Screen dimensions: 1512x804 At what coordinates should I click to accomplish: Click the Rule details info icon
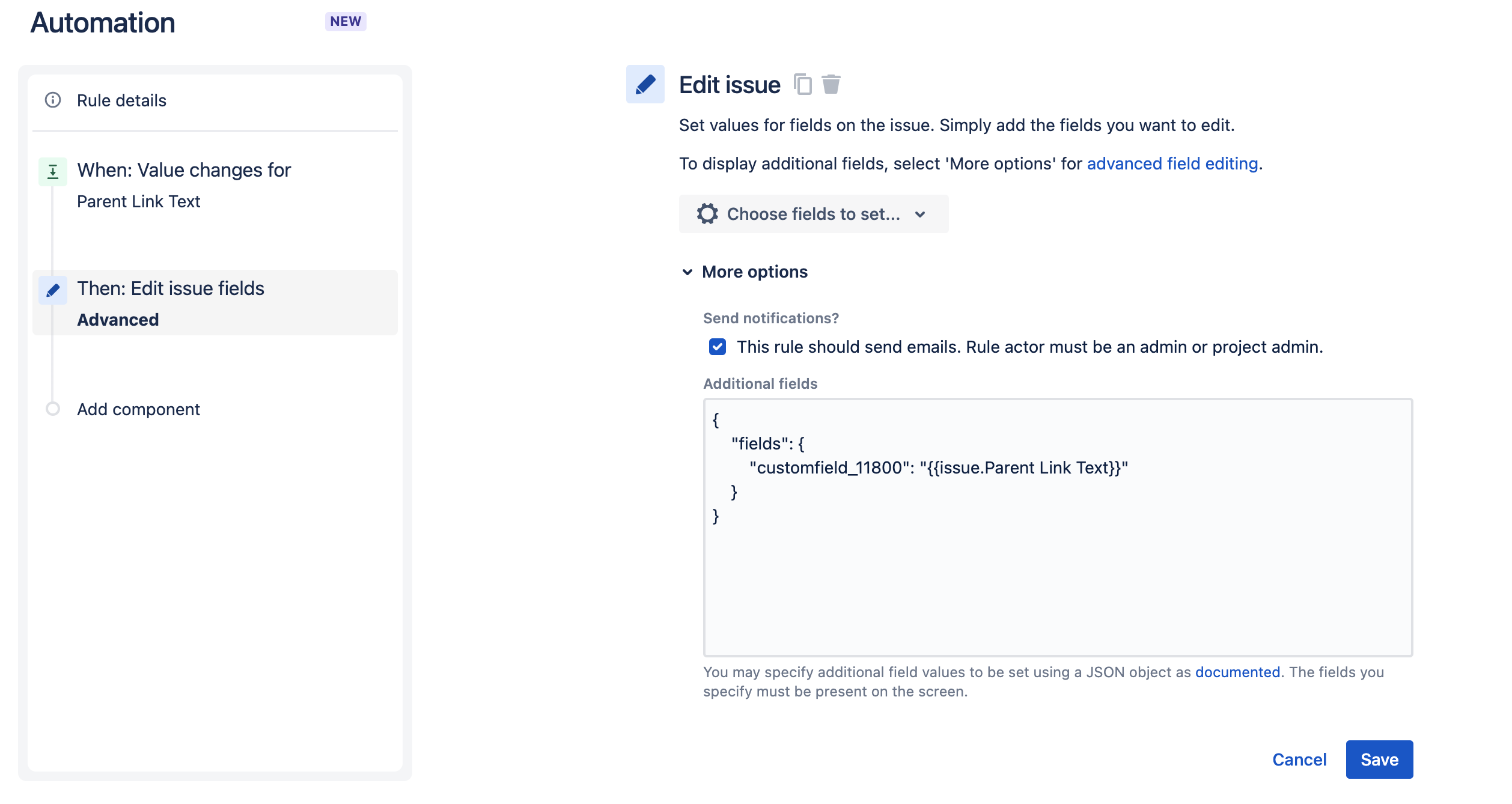pos(53,100)
